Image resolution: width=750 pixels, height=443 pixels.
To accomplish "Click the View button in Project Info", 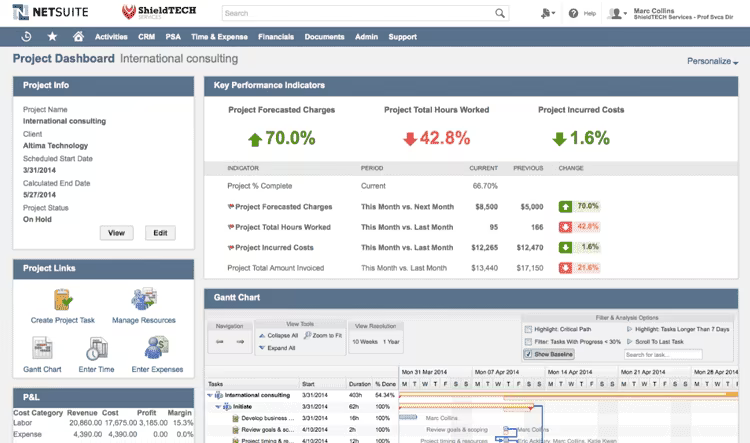I will coord(116,233).
